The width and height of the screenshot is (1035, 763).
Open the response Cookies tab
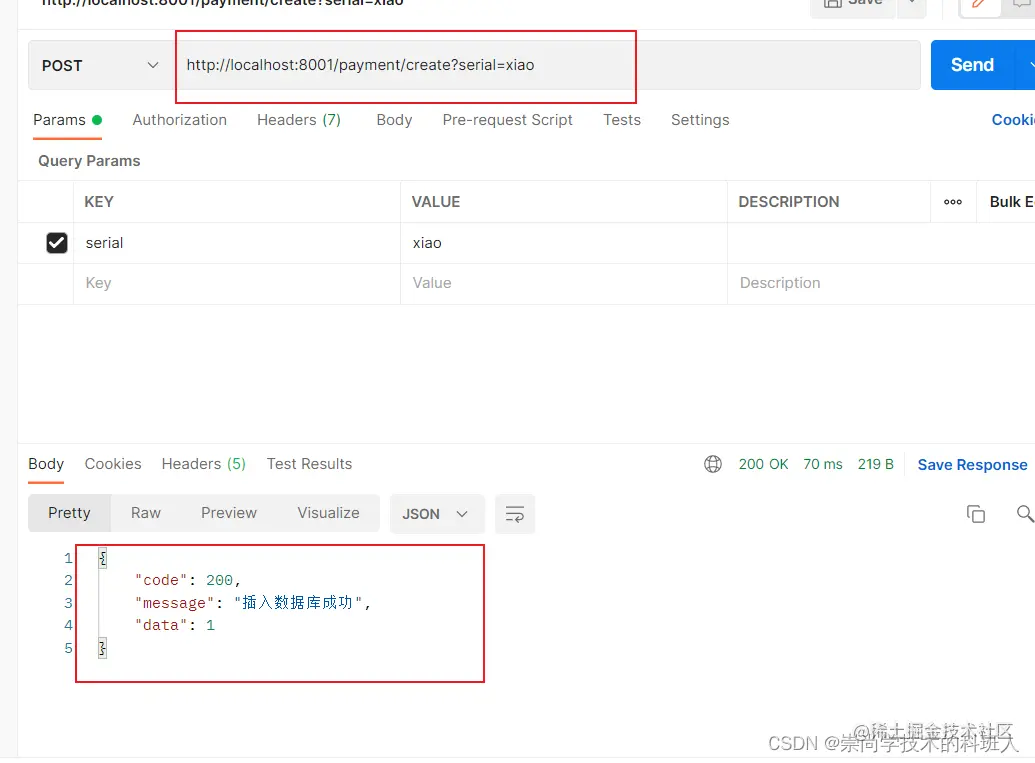point(113,464)
